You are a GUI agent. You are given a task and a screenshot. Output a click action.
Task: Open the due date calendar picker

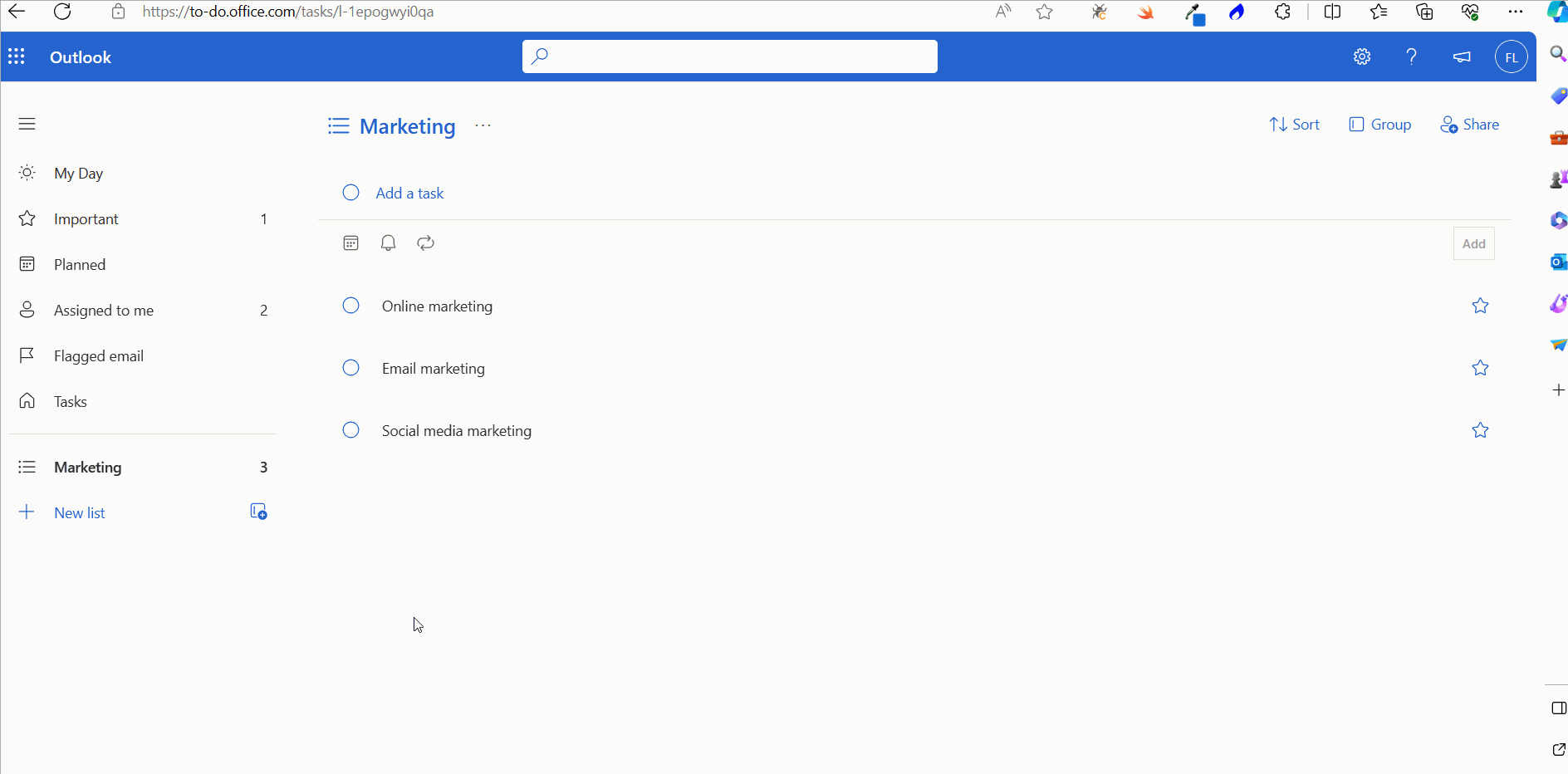pyautogui.click(x=350, y=242)
